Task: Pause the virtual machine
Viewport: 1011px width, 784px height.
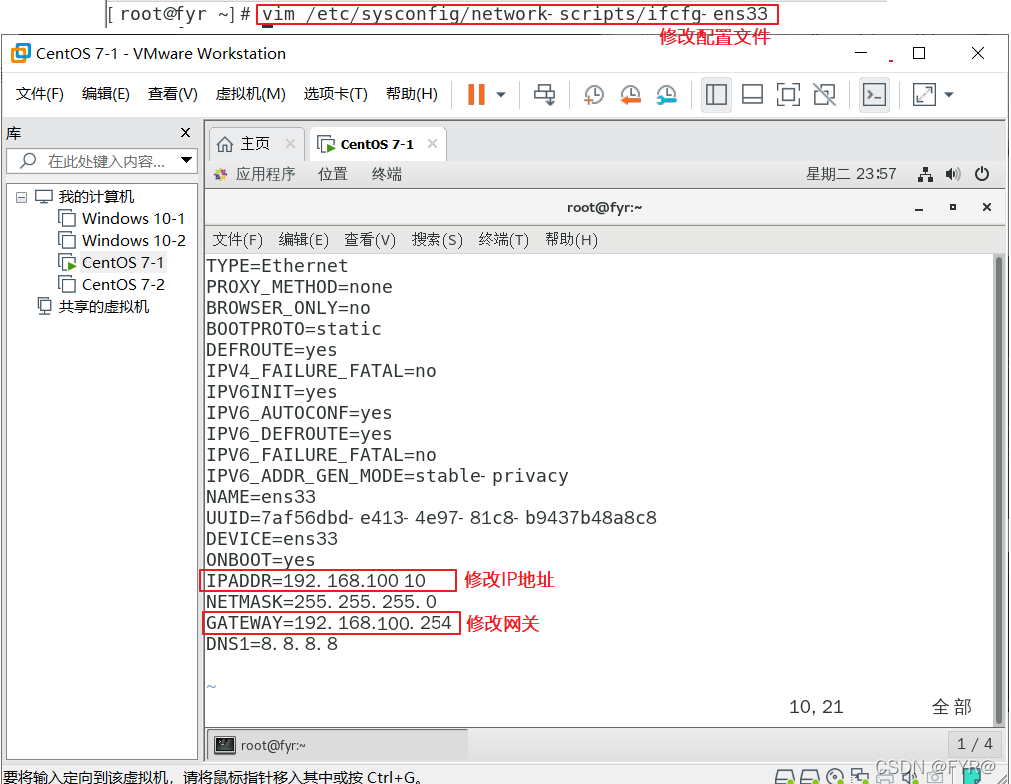Action: click(476, 95)
